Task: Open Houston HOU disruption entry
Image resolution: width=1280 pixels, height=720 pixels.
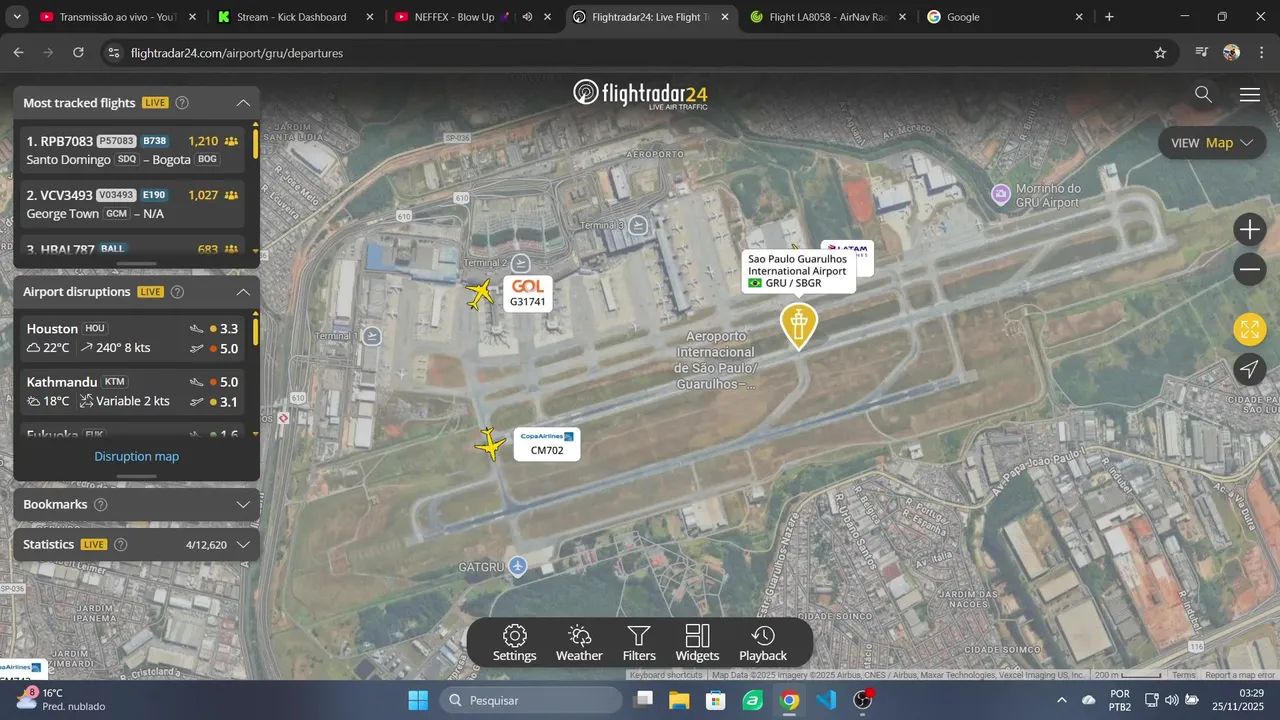Action: (134, 338)
